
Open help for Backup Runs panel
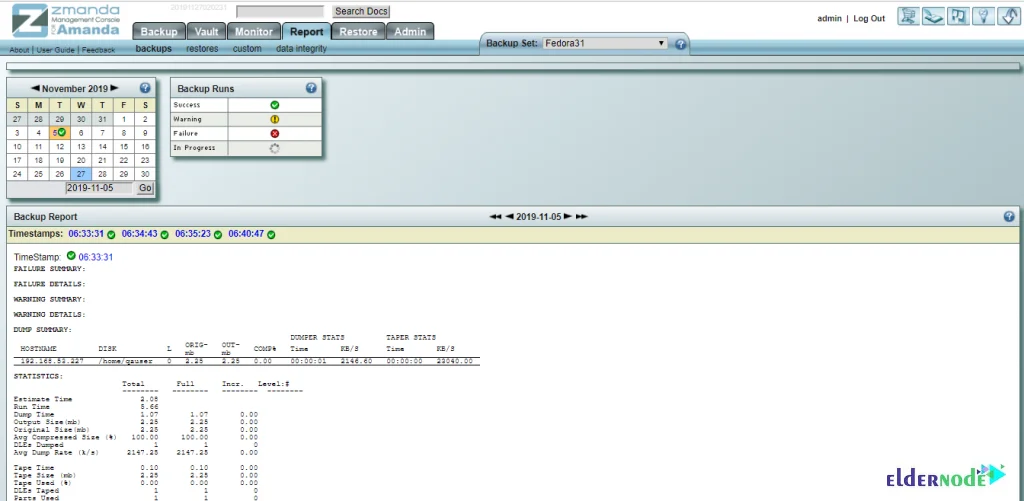(x=311, y=88)
